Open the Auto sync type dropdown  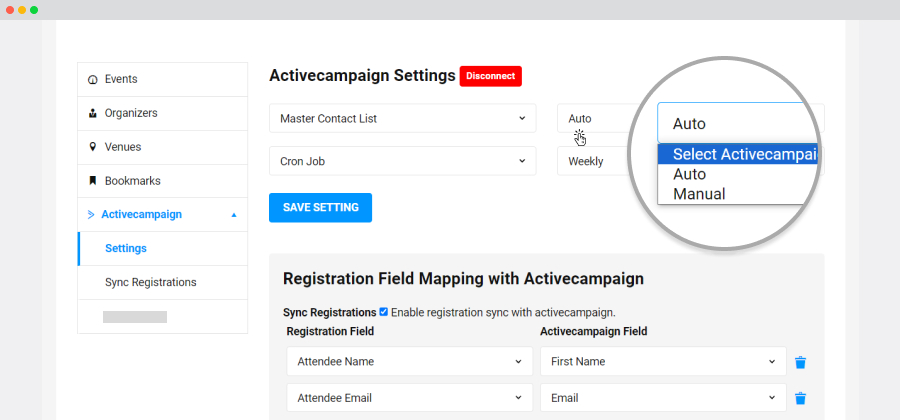click(x=593, y=119)
